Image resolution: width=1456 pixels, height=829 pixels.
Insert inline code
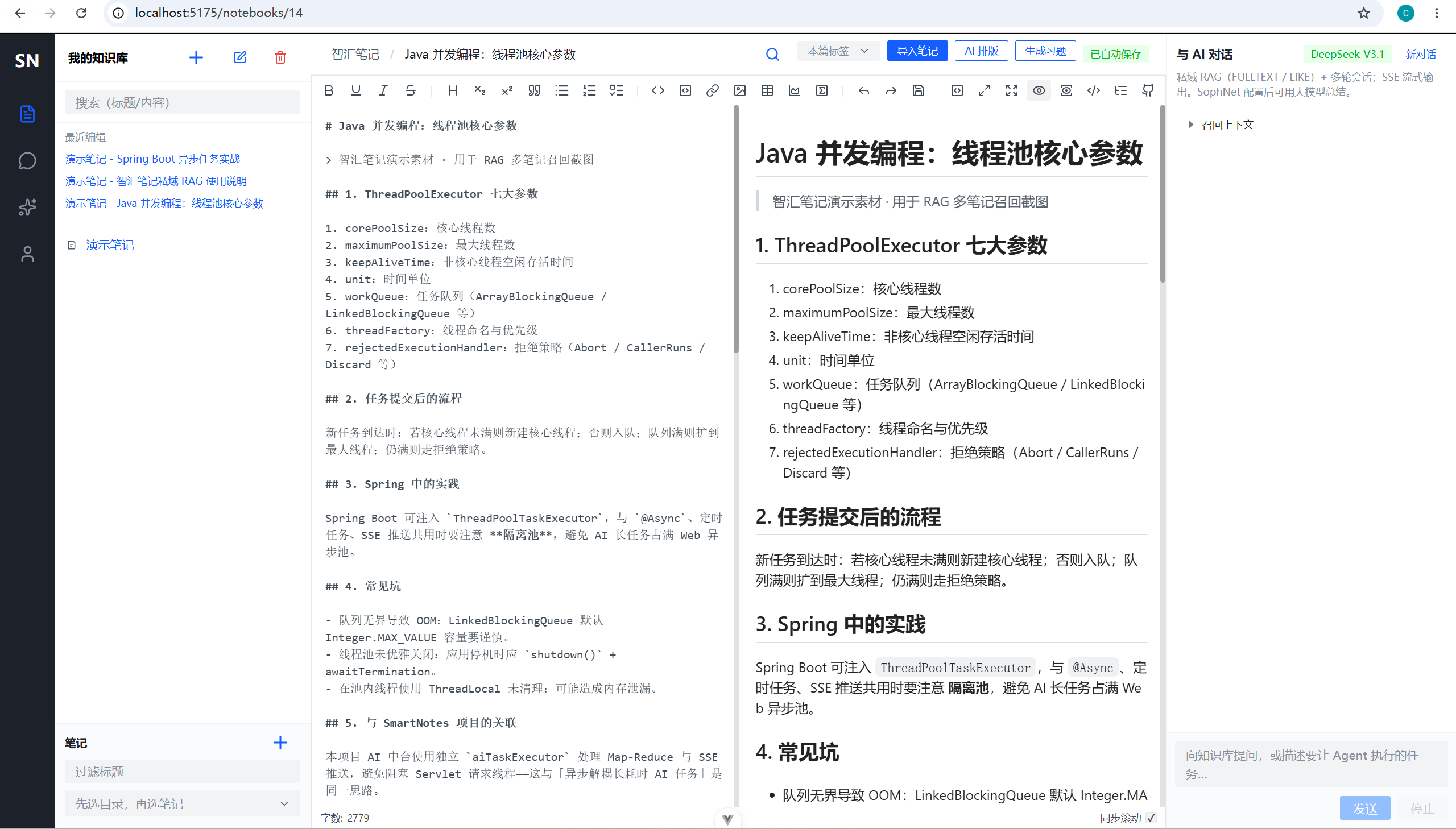click(x=658, y=90)
